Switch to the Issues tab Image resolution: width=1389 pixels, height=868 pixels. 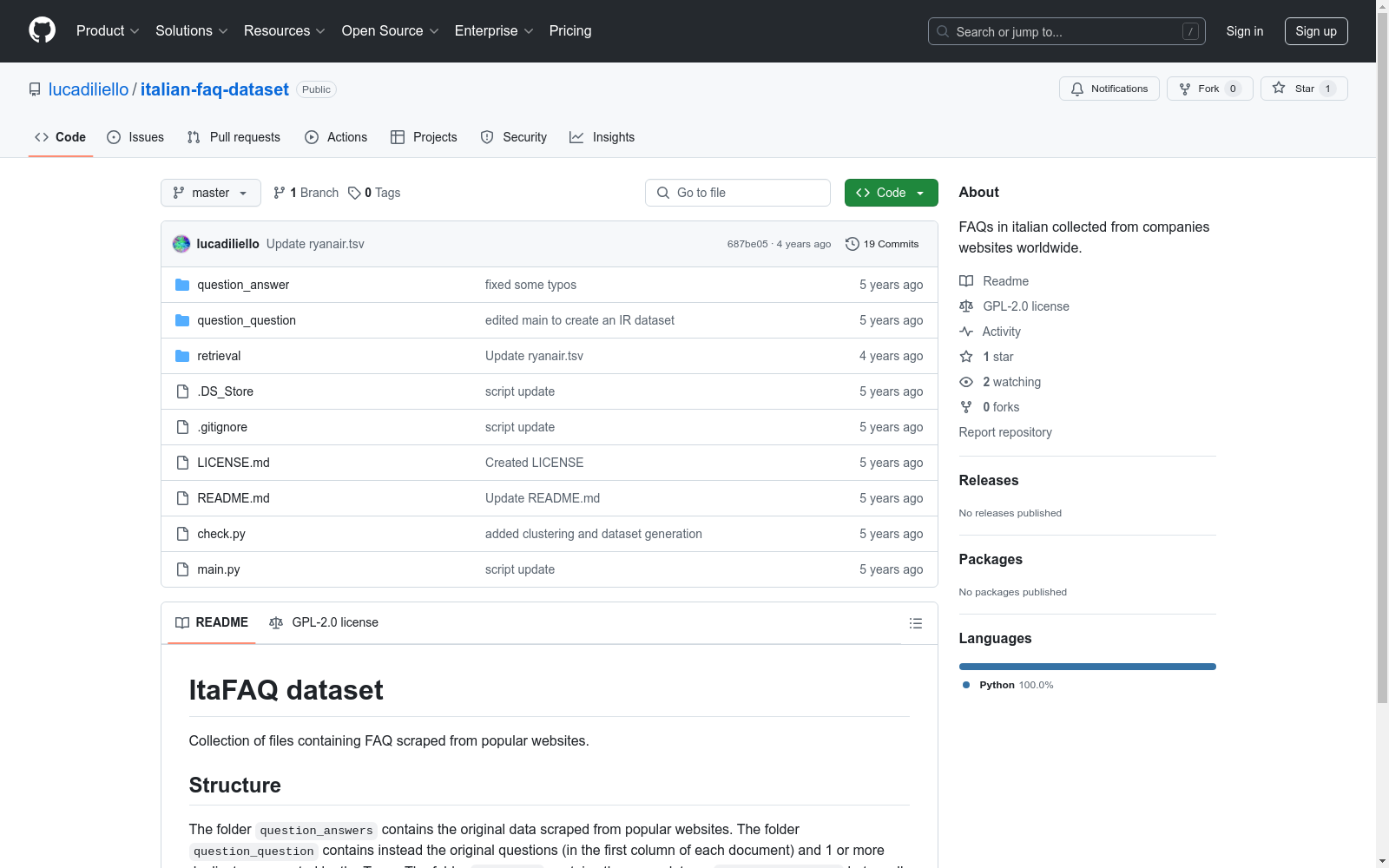135,137
